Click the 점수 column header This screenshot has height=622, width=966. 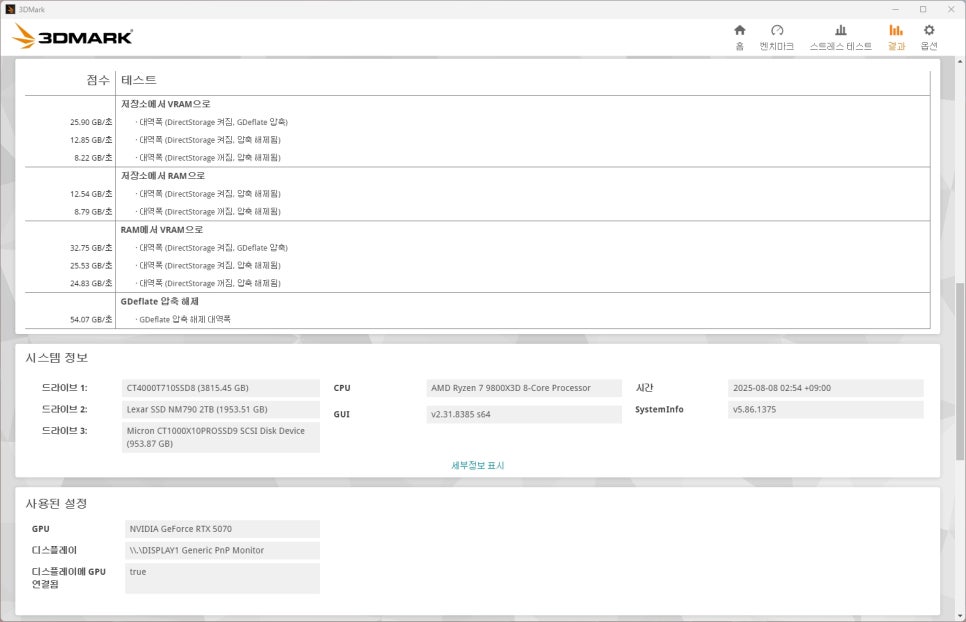[98, 80]
